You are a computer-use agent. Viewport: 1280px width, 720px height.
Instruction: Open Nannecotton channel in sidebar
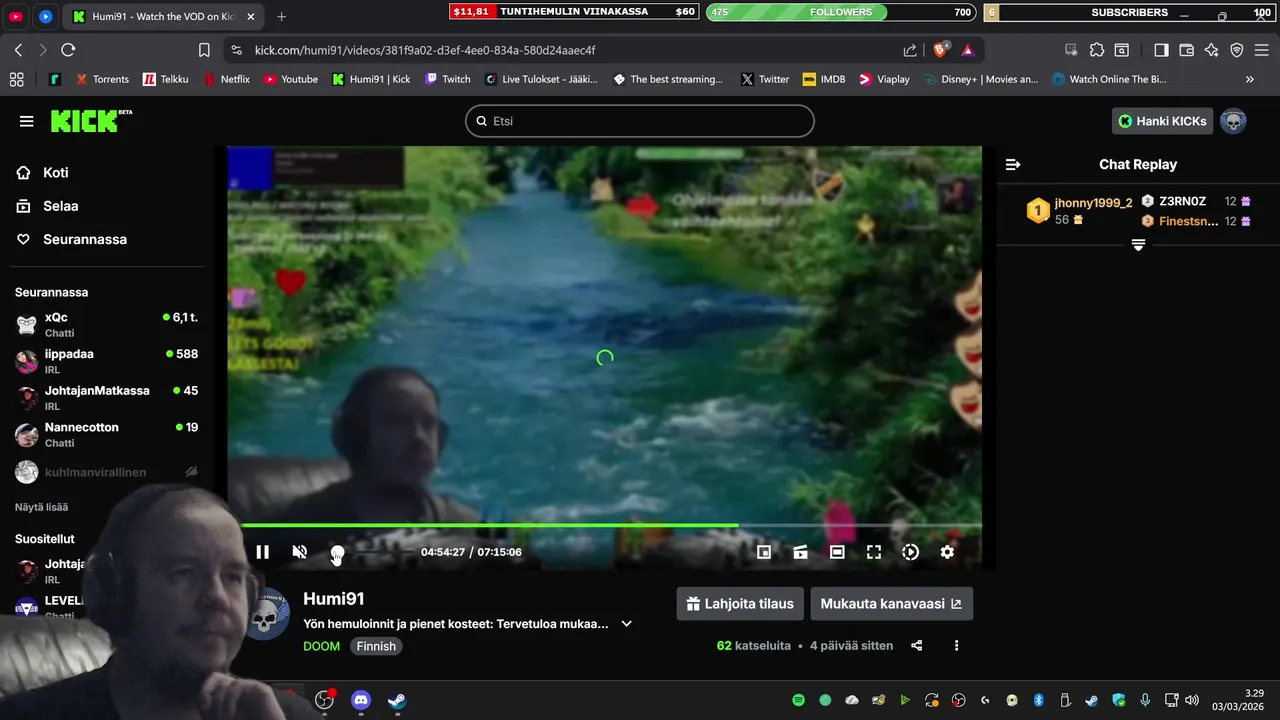[107, 434]
